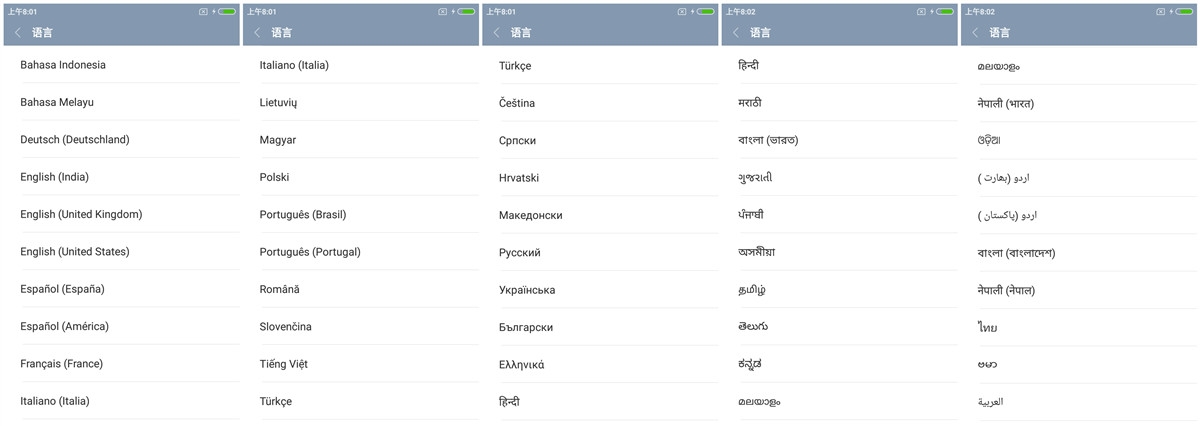Image resolution: width=1200 pixels, height=426 pixels.
Task: Tap back arrow above Čeština list
Action: pos(496,33)
